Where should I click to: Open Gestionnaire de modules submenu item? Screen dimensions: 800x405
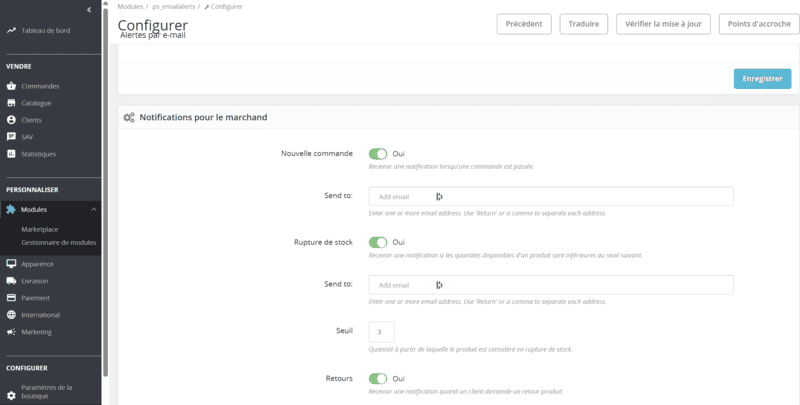click(x=58, y=242)
